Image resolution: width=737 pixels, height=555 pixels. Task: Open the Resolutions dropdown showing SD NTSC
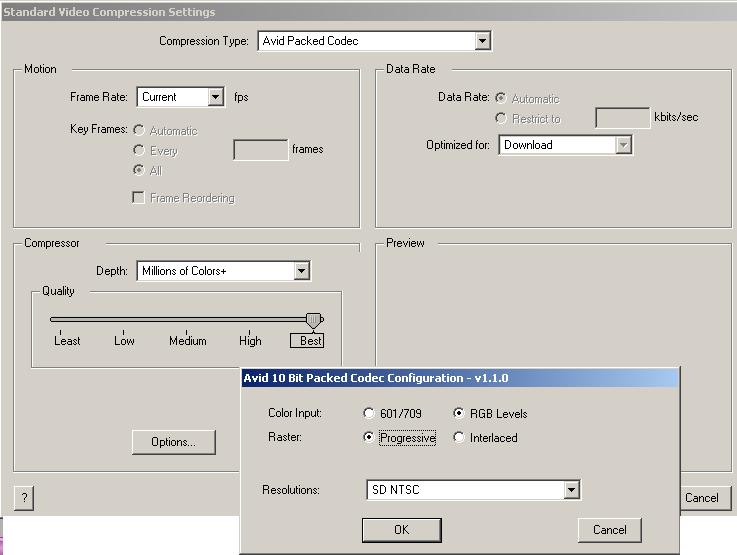point(473,490)
